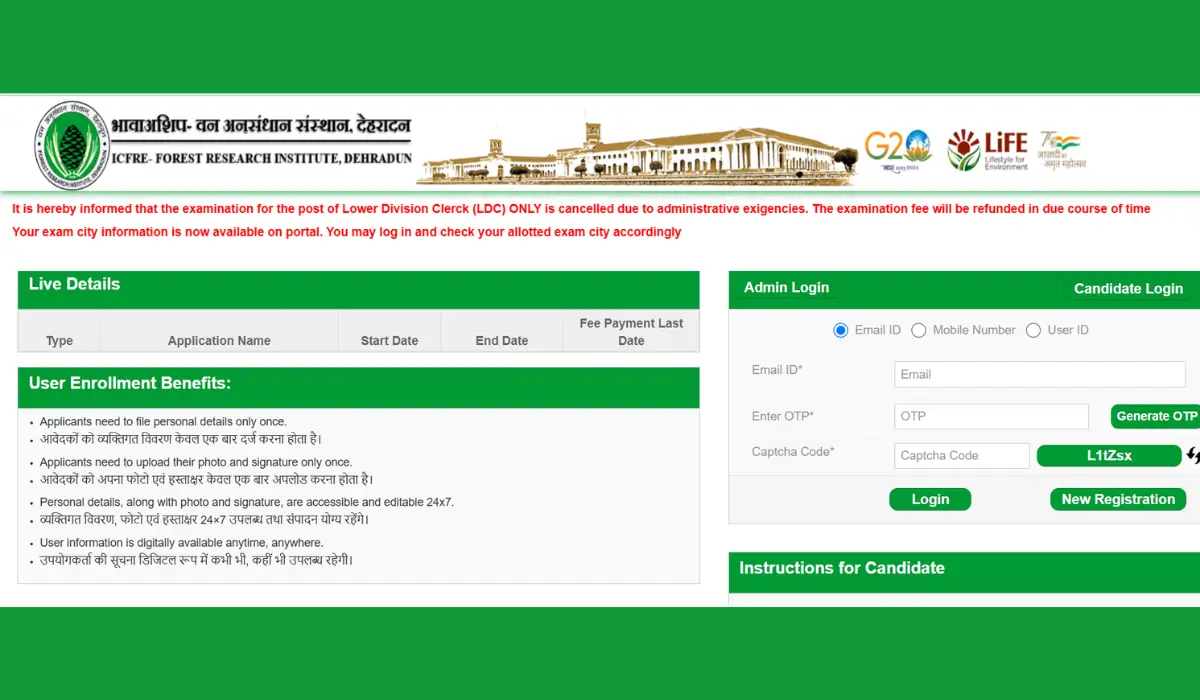Click the User Enrollment Benefits heading
This screenshot has width=1200, height=700.
click(x=130, y=383)
